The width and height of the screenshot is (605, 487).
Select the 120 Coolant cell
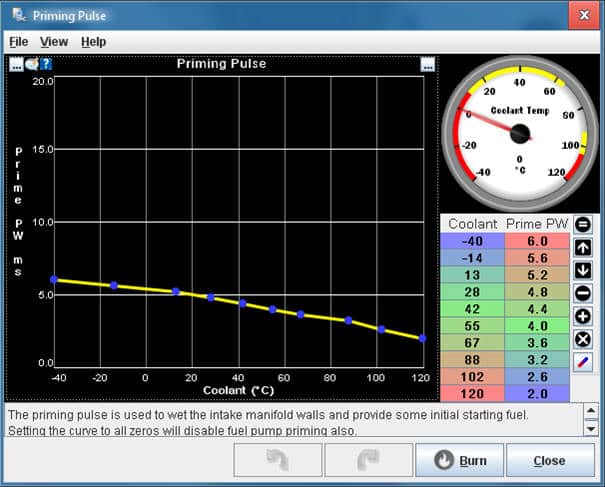473,394
